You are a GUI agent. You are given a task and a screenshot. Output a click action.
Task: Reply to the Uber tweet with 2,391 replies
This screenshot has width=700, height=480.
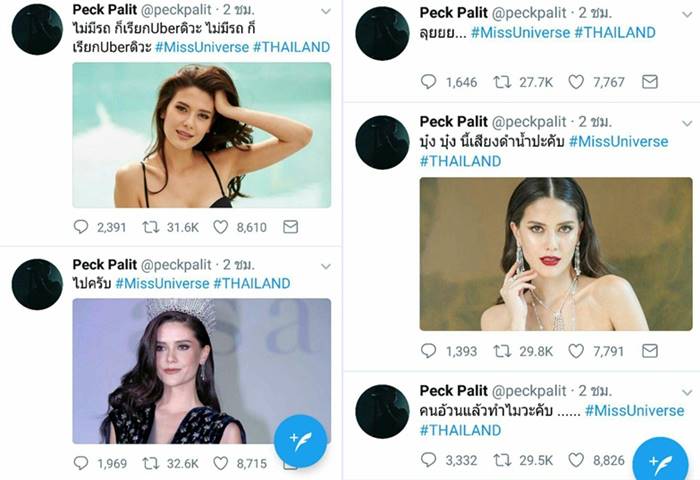coord(82,227)
